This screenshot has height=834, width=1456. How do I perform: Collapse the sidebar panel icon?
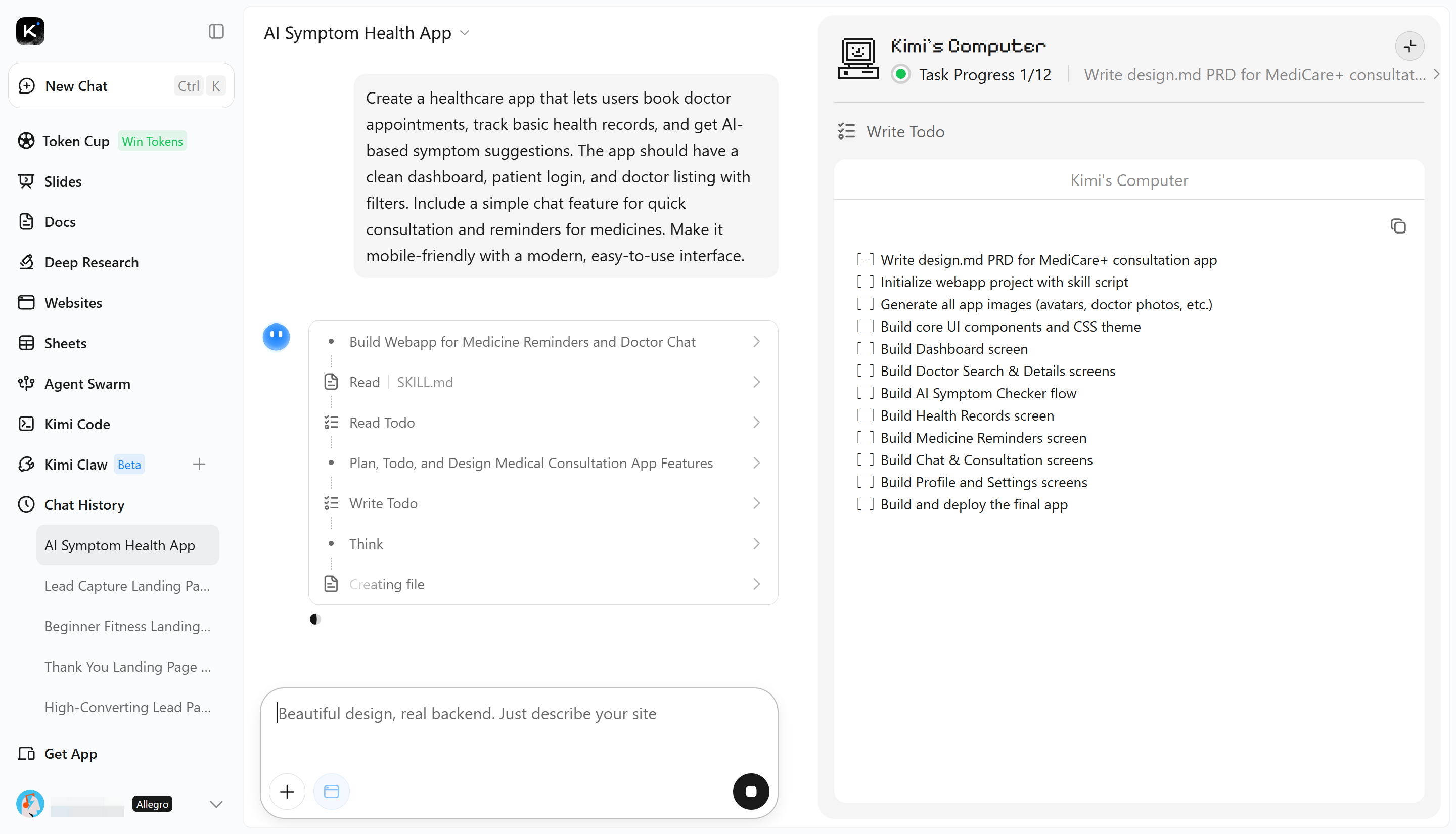[x=216, y=31]
